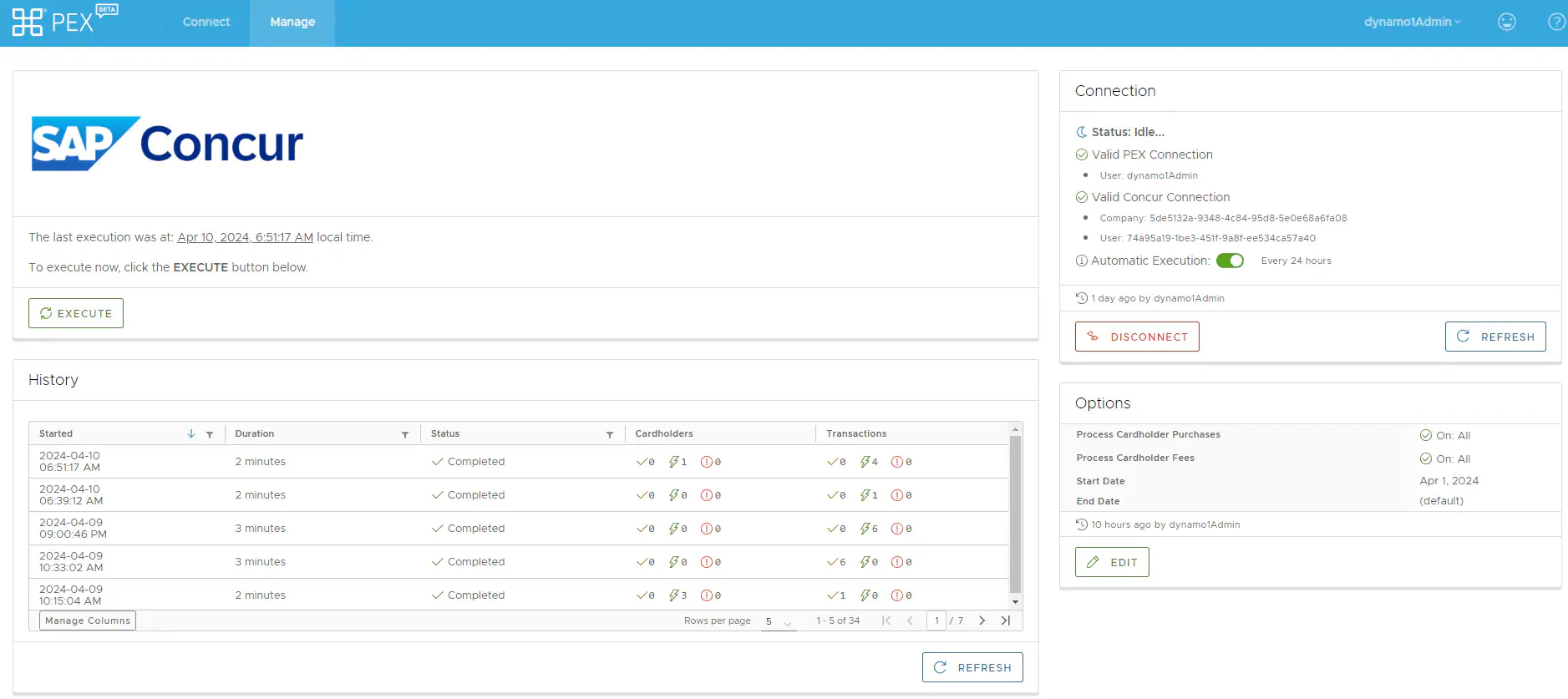Click the page number input field
The image size is (1568, 699).
click(x=936, y=620)
